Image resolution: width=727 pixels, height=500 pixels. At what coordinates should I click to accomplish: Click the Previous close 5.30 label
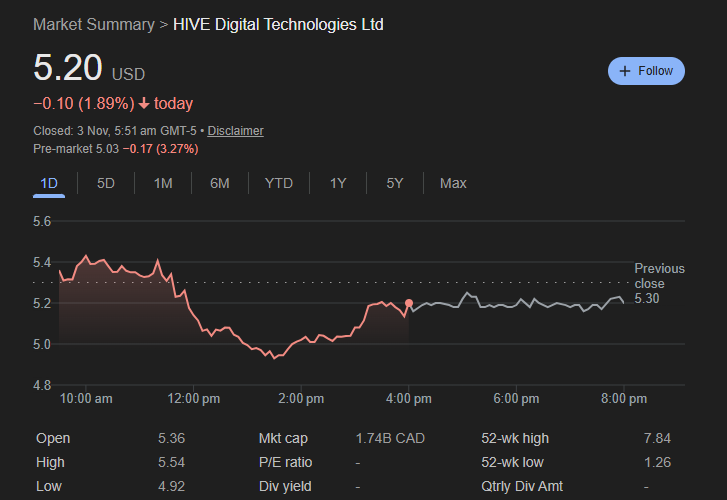click(659, 283)
